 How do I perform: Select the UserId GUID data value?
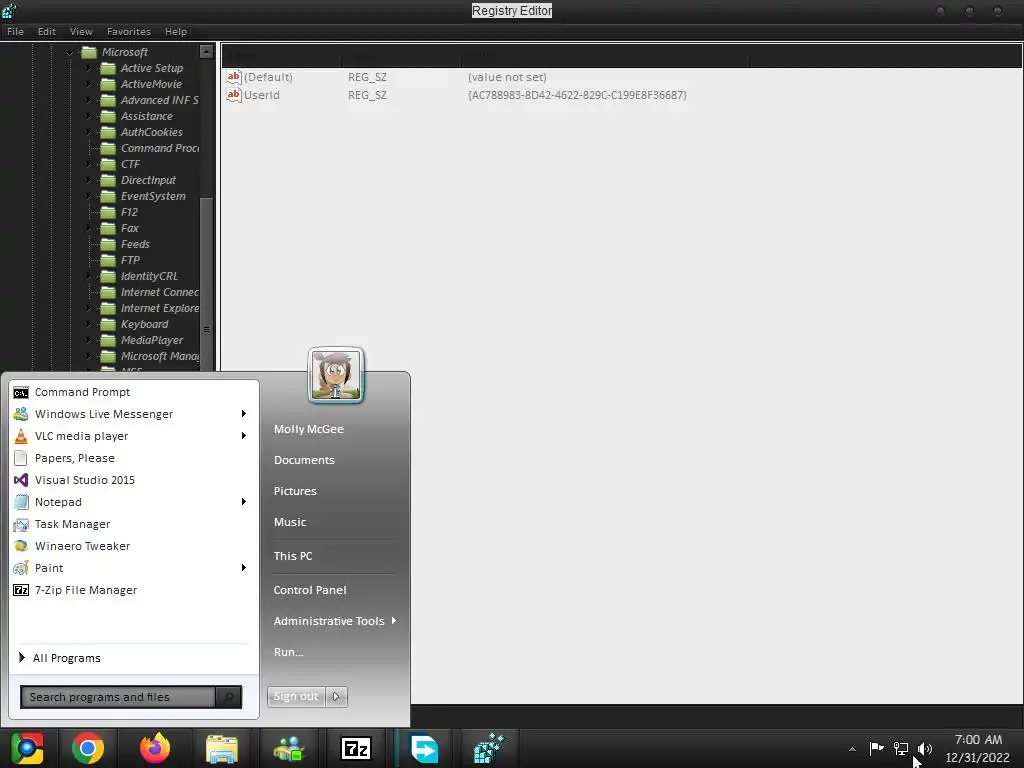coord(577,95)
